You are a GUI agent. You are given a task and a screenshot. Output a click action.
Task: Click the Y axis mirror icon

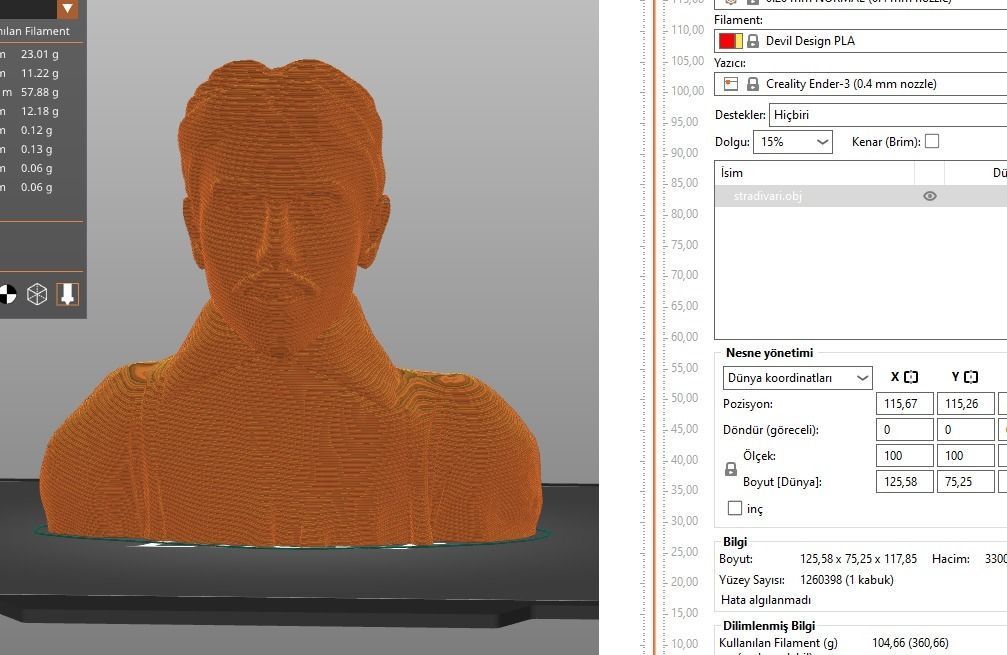[x=971, y=377]
